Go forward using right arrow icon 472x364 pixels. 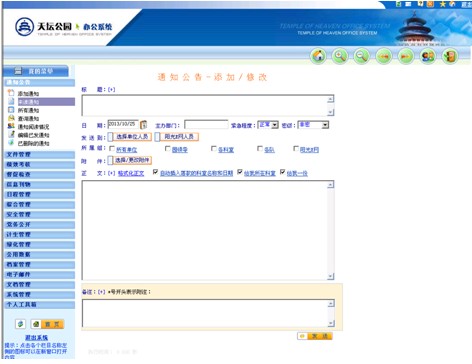tap(406, 56)
